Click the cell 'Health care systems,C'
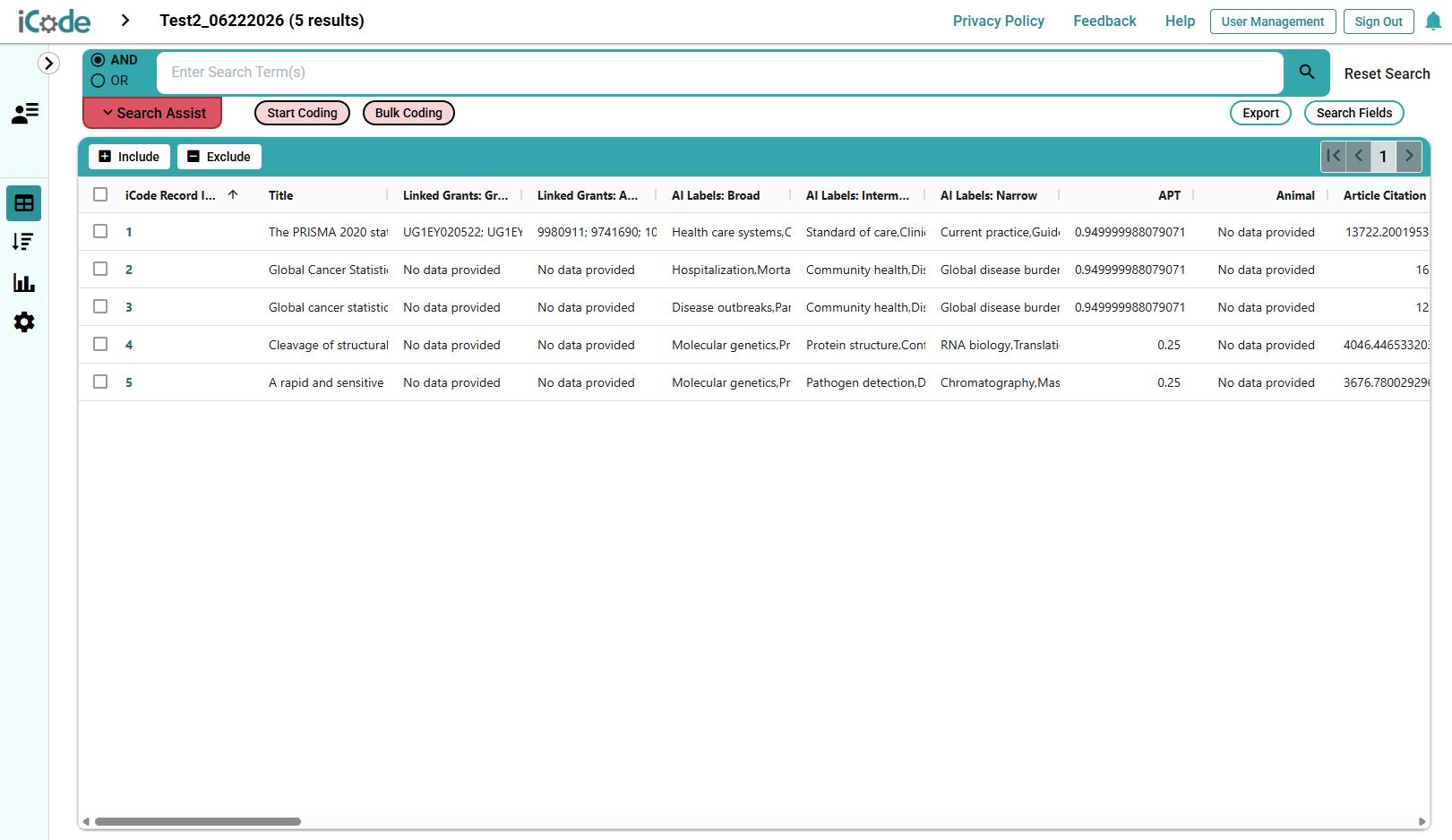Viewport: 1452px width, 840px height. (x=731, y=232)
